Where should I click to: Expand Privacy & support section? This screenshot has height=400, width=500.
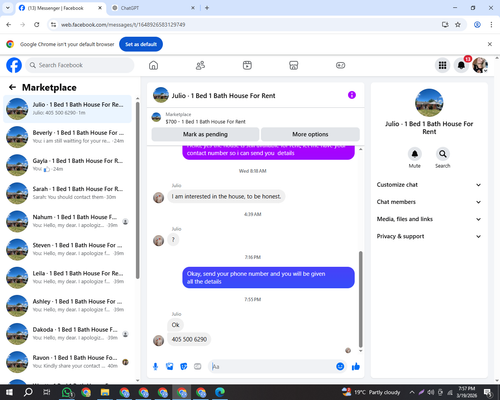429,236
